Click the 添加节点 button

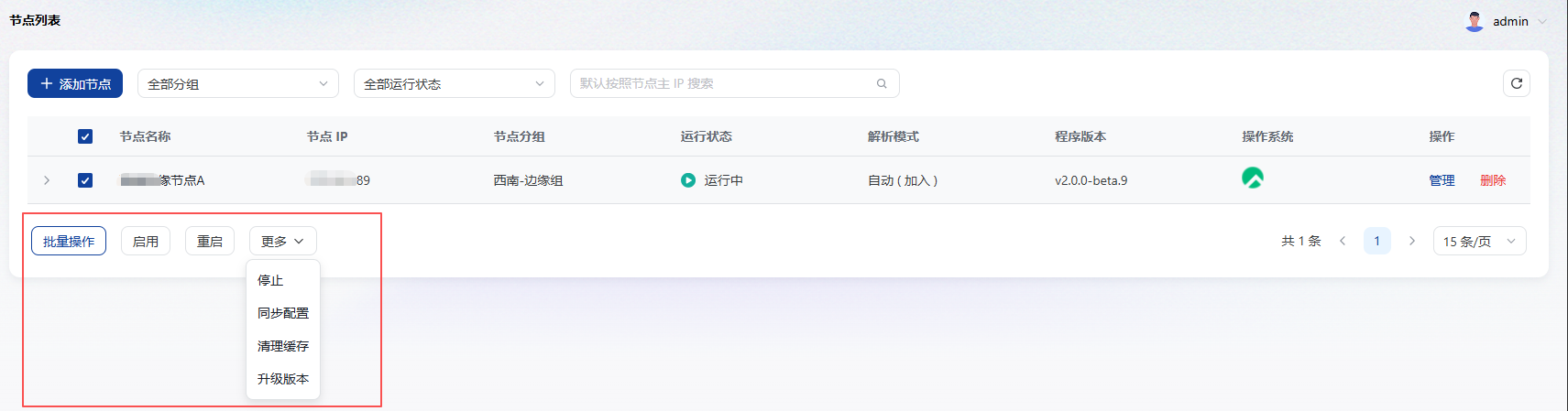(x=75, y=83)
